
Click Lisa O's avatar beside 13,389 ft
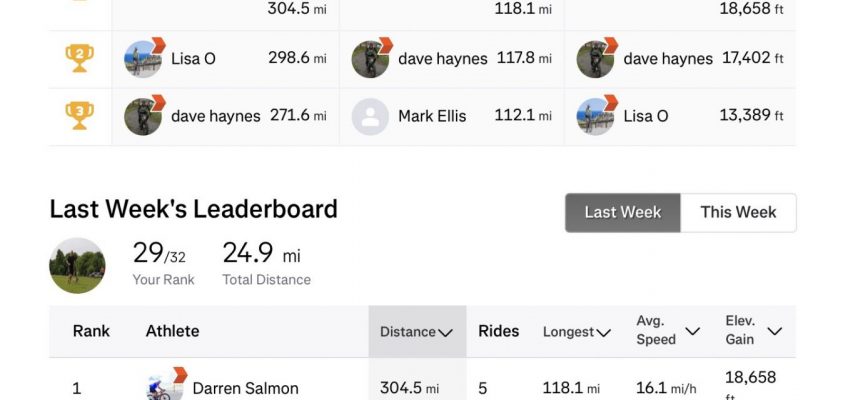pyautogui.click(x=596, y=116)
